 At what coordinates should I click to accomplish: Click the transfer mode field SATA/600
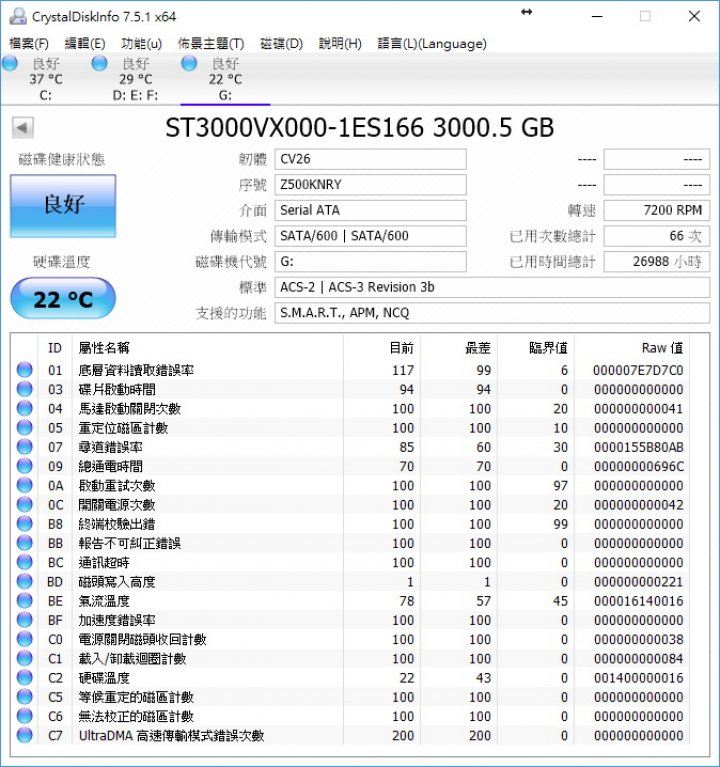click(x=370, y=236)
